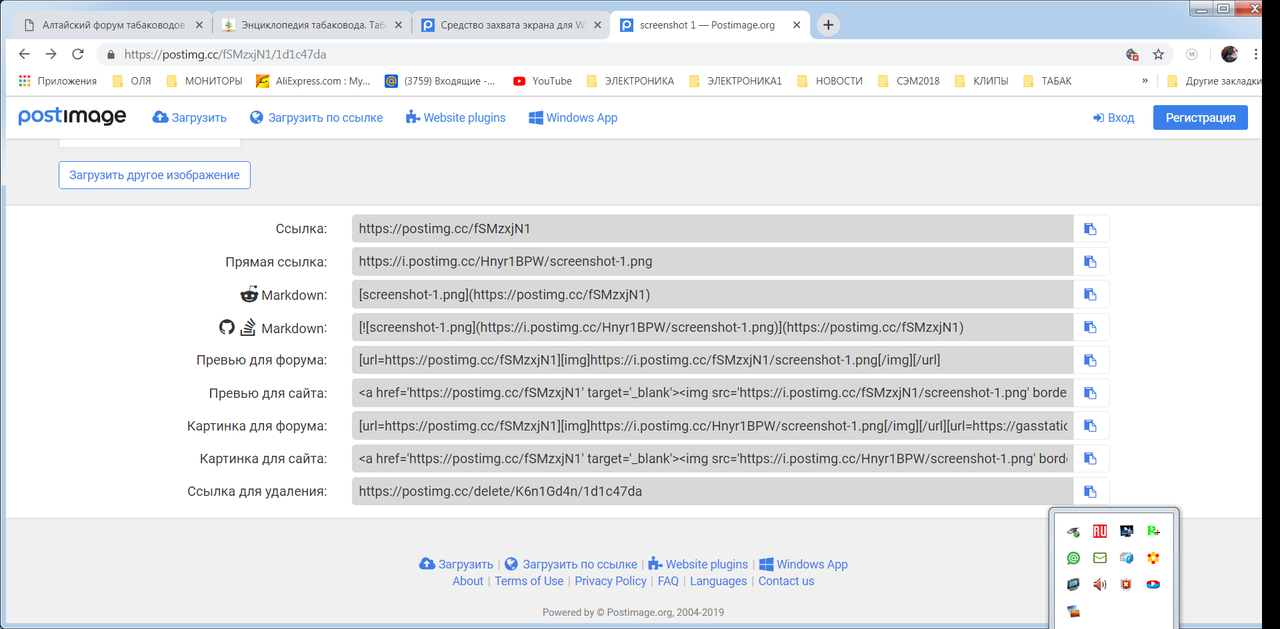Open the YouTube bookmark
Image resolution: width=1280 pixels, height=629 pixels.
coord(542,81)
